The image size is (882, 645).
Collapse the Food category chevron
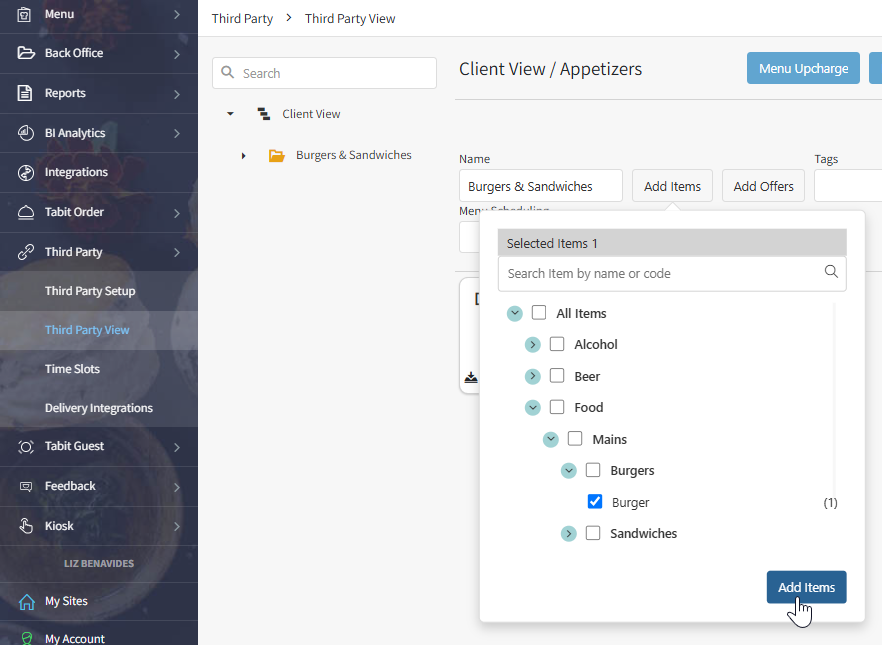pyautogui.click(x=532, y=407)
